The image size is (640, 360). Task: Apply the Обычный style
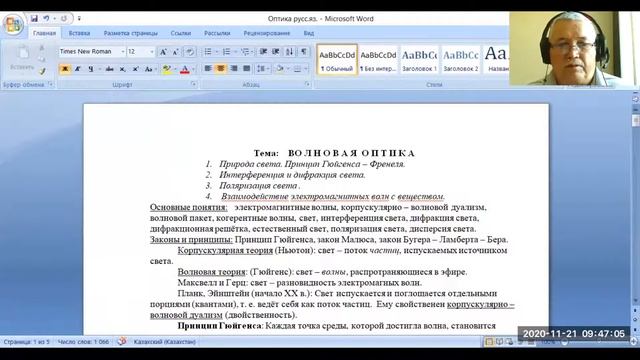[x=337, y=60]
